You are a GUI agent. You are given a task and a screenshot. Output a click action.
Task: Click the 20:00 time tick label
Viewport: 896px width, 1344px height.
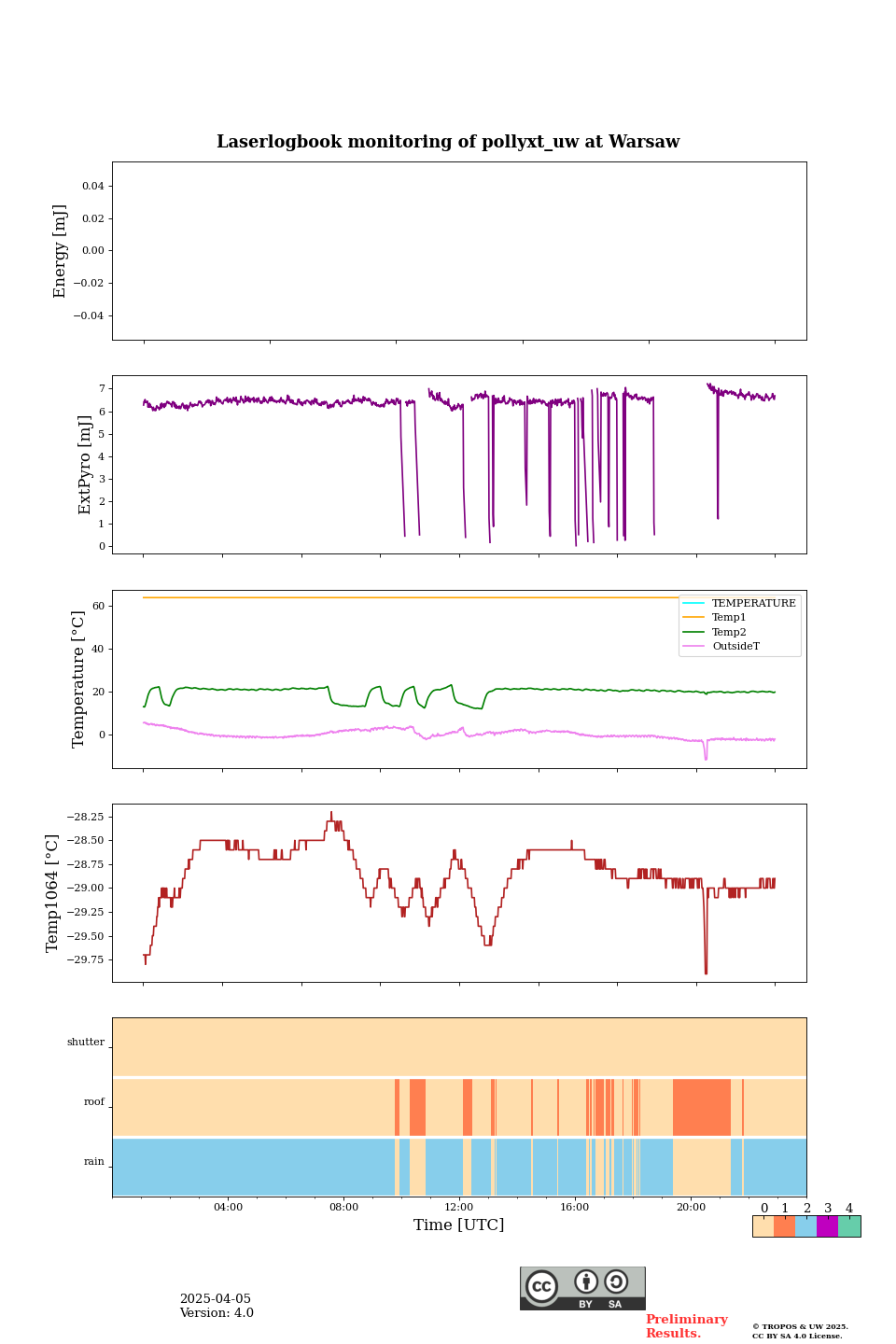click(x=691, y=1208)
